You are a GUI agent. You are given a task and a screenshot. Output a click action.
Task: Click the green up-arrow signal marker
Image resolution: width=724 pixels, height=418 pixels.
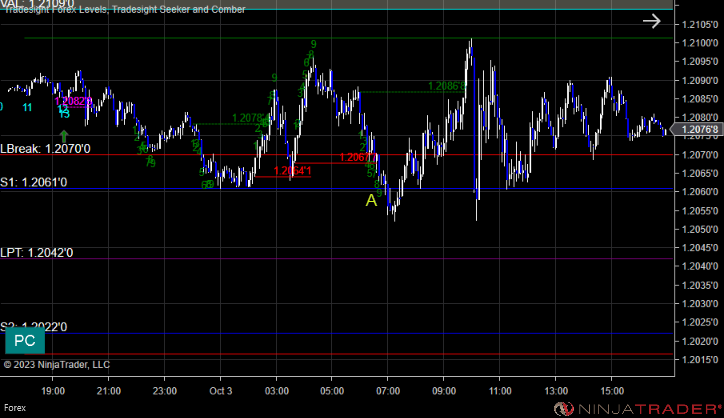tap(64, 136)
